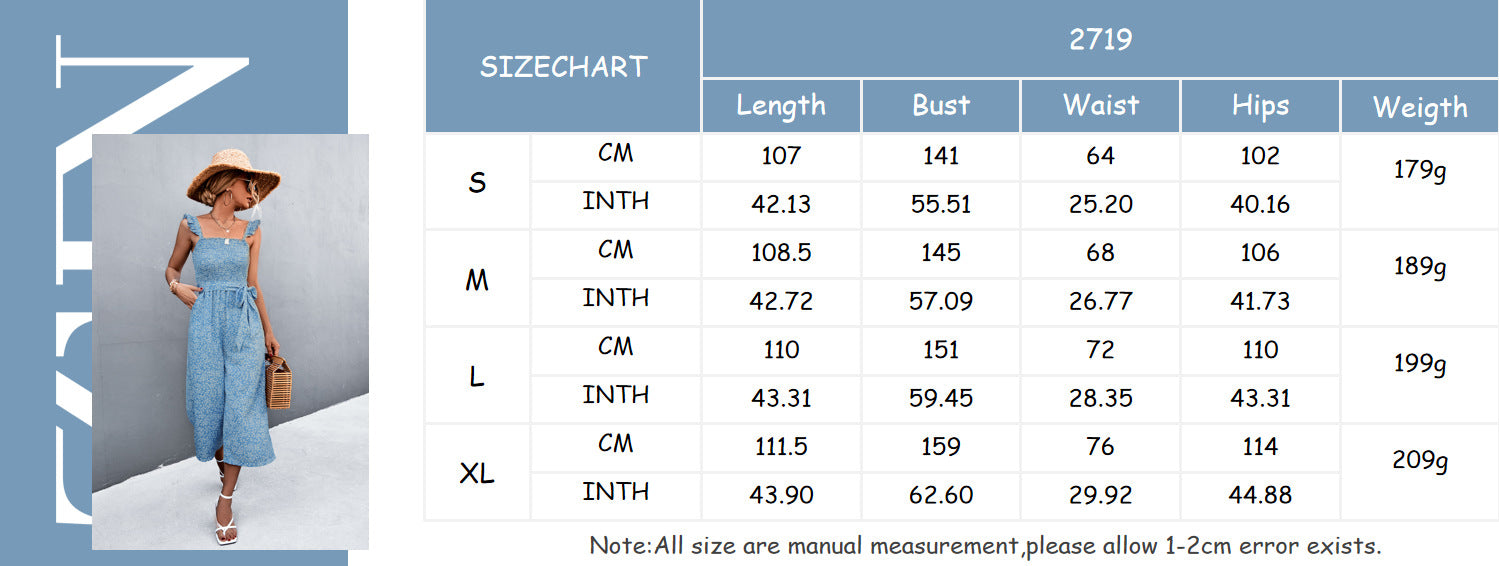Select the SIZECHART header cell
The height and width of the screenshot is (566, 1499).
pyautogui.click(x=563, y=67)
